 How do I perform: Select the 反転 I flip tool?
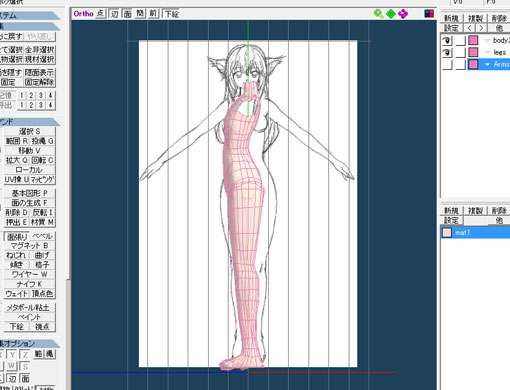pos(43,212)
